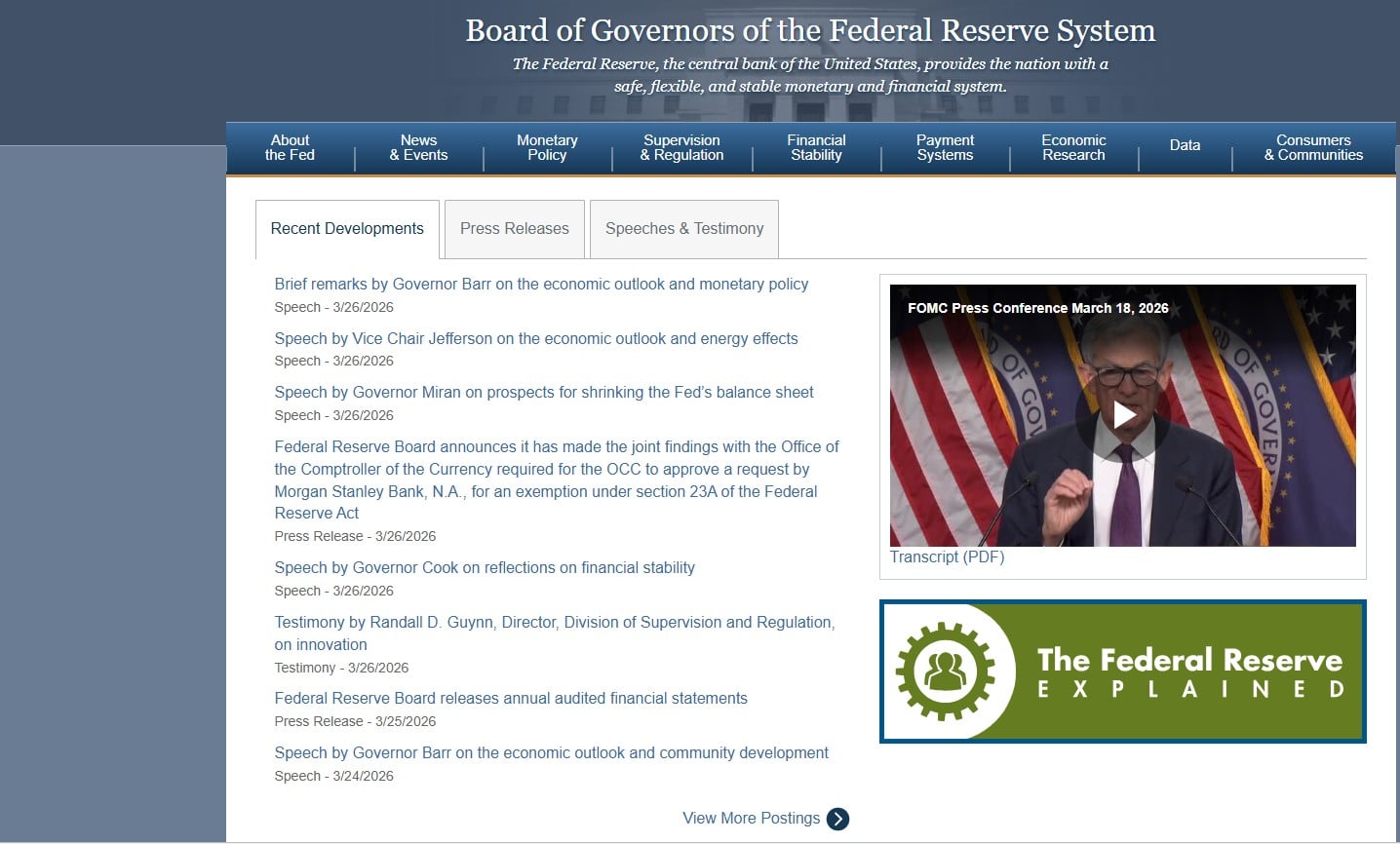Switch to the Speeches & Testimony tab
Image resolution: width=1400 pixels, height=844 pixels.
pos(683,229)
